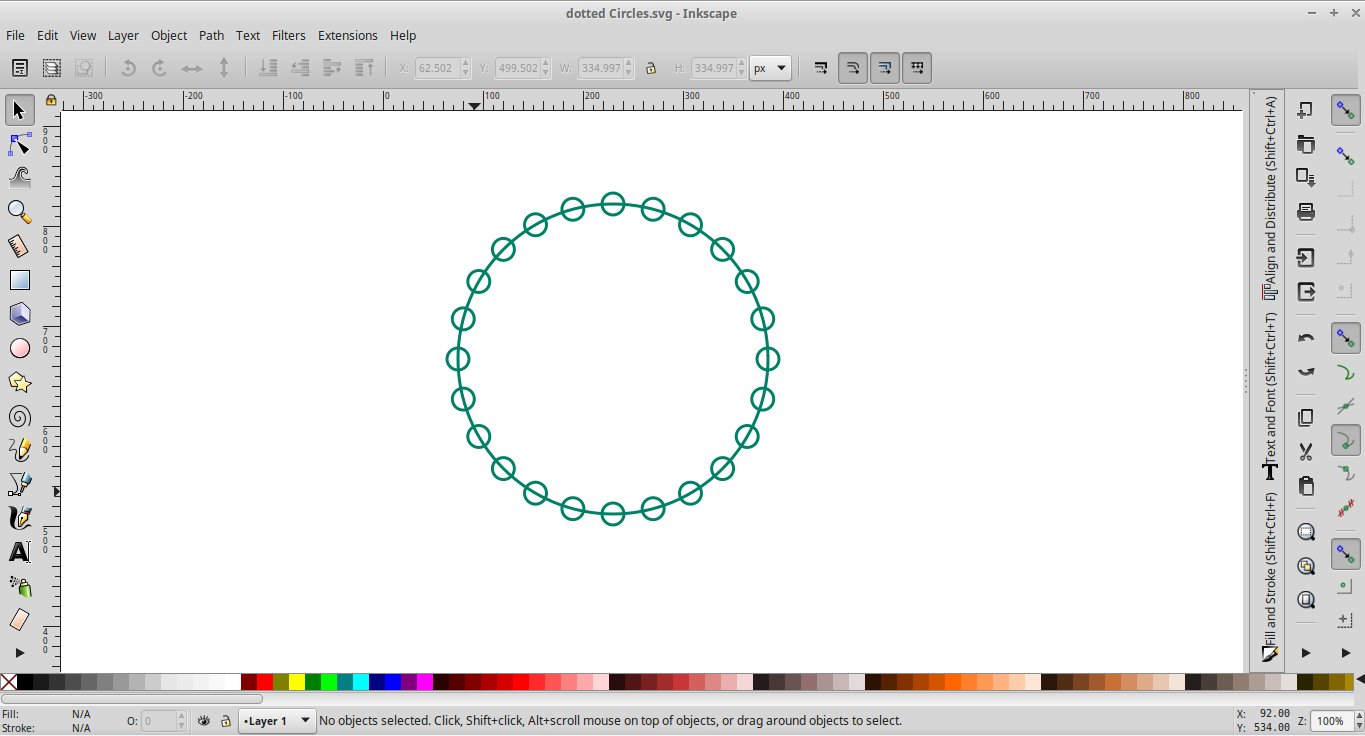1365x736 pixels.
Task: Open Align and Distribute panel tab
Action: pyautogui.click(x=1270, y=195)
